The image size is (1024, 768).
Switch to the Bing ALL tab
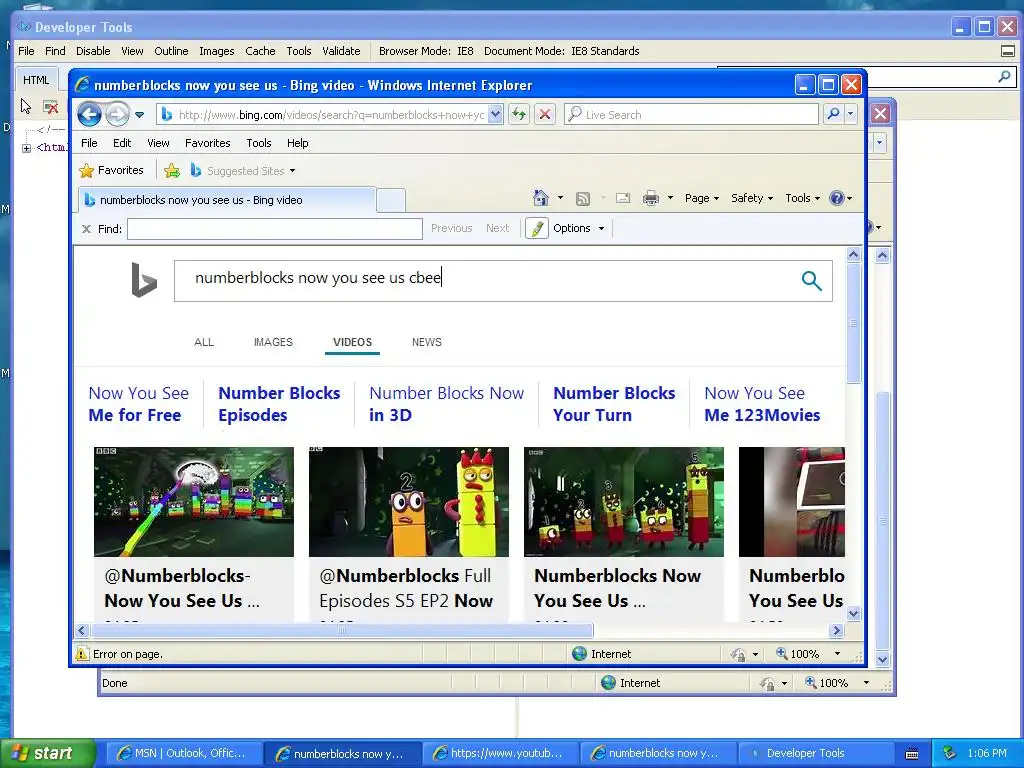[x=204, y=342]
